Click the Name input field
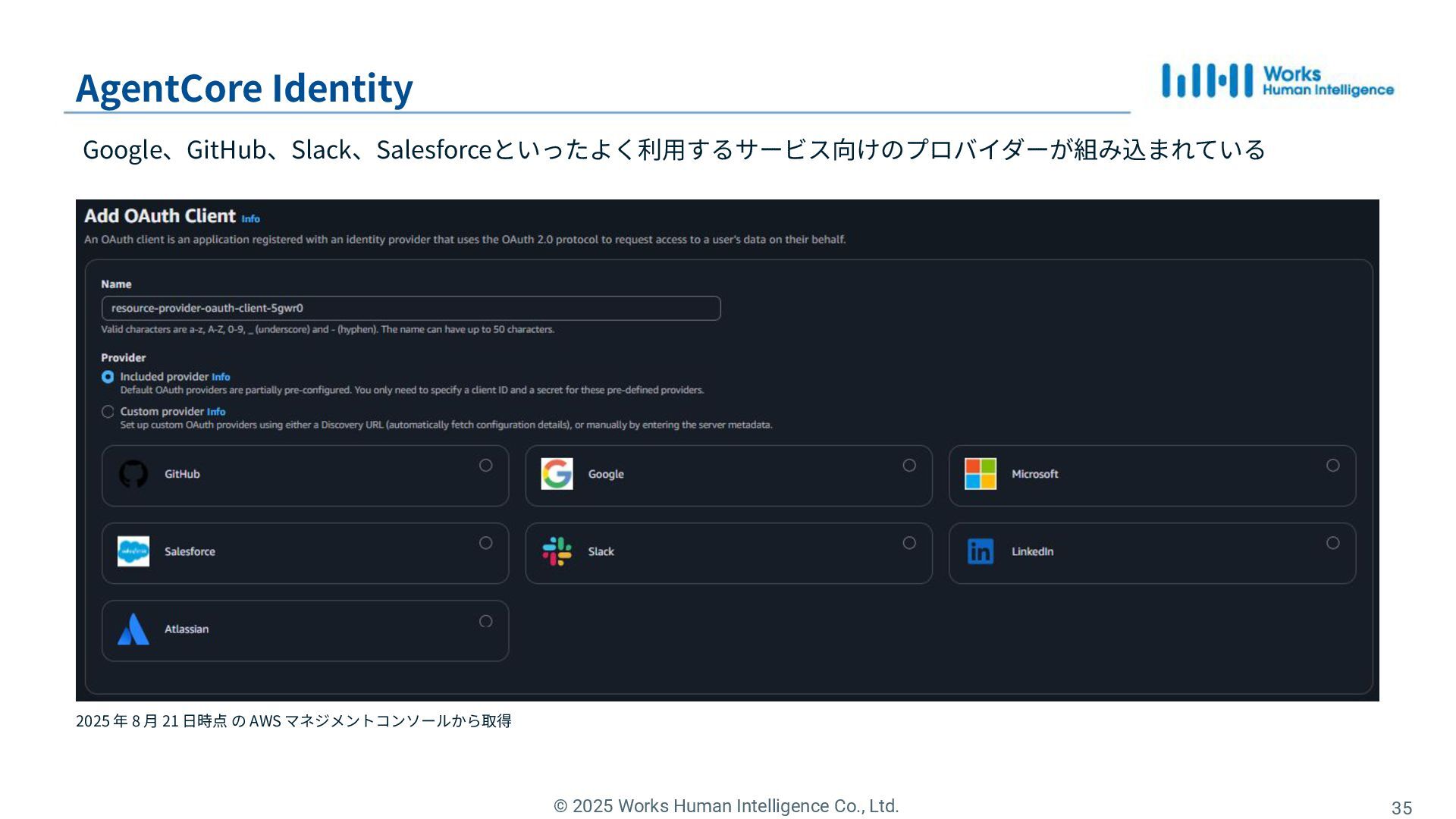The image size is (1456, 819). point(411,308)
